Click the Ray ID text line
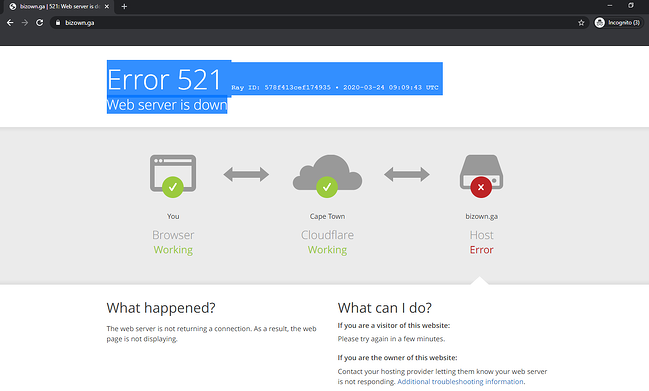Image resolution: width=649 pixels, height=391 pixels. click(335, 87)
